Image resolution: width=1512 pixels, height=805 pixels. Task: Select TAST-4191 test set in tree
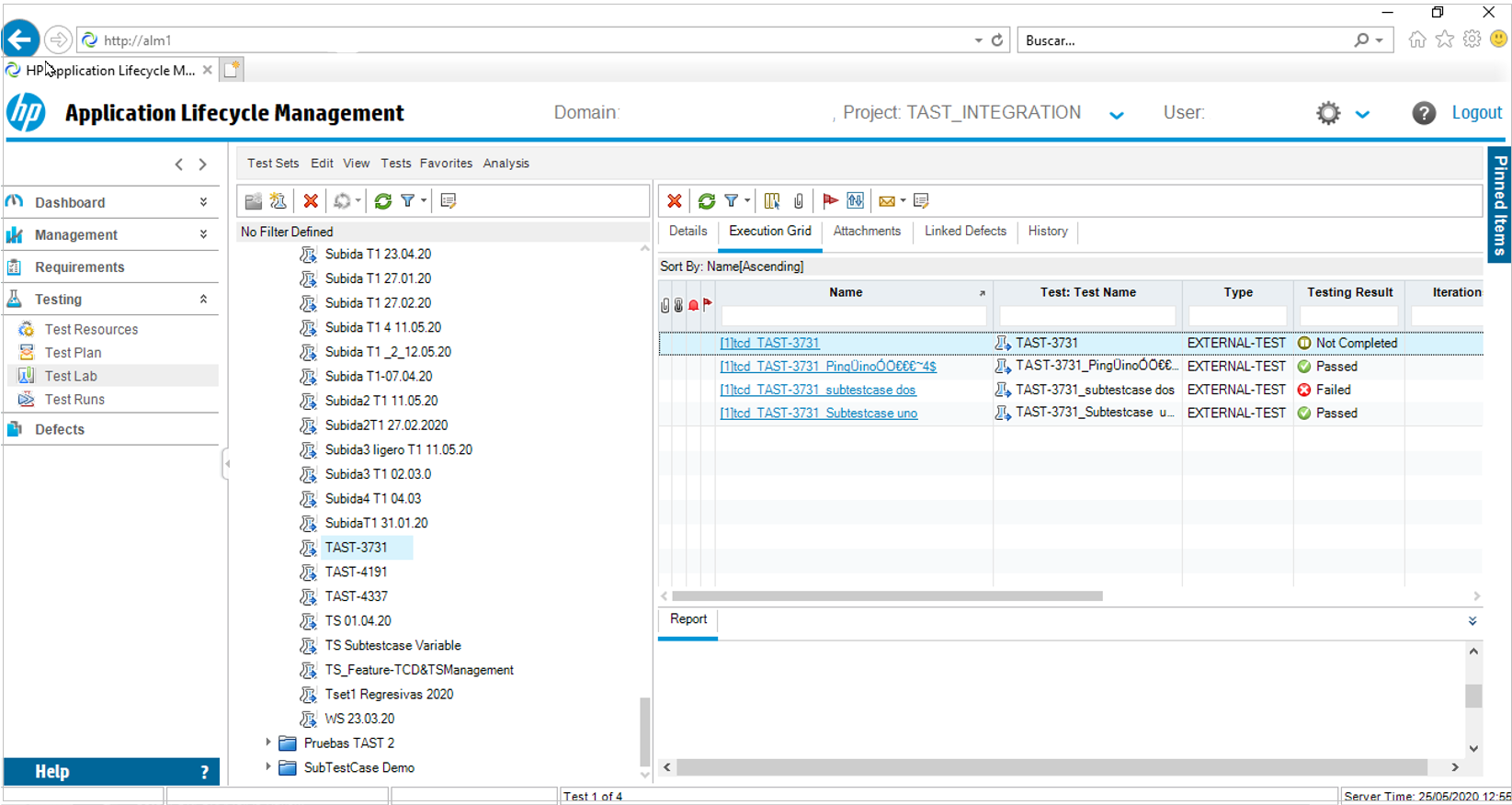click(x=356, y=572)
